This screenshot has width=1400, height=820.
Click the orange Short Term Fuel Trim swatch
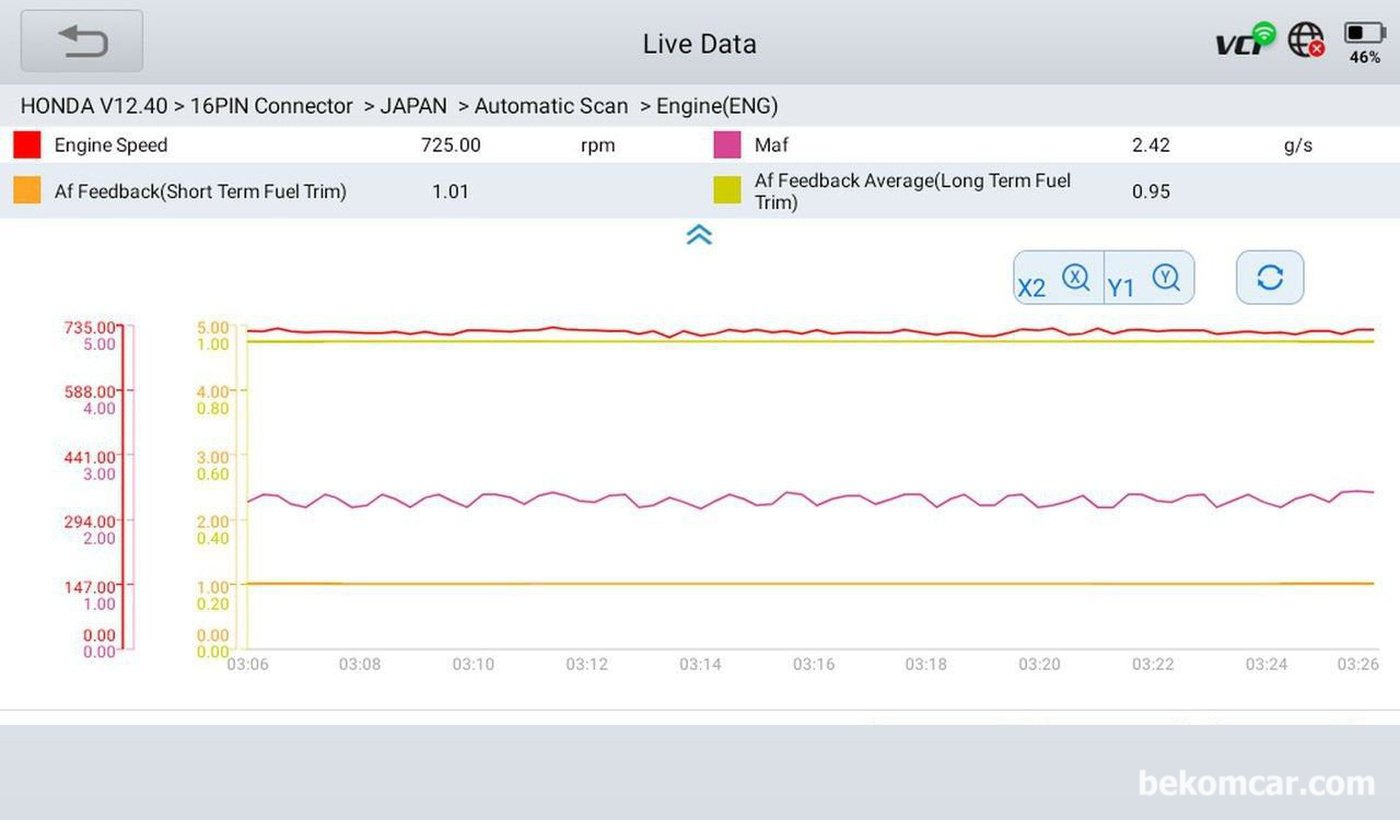(27, 191)
